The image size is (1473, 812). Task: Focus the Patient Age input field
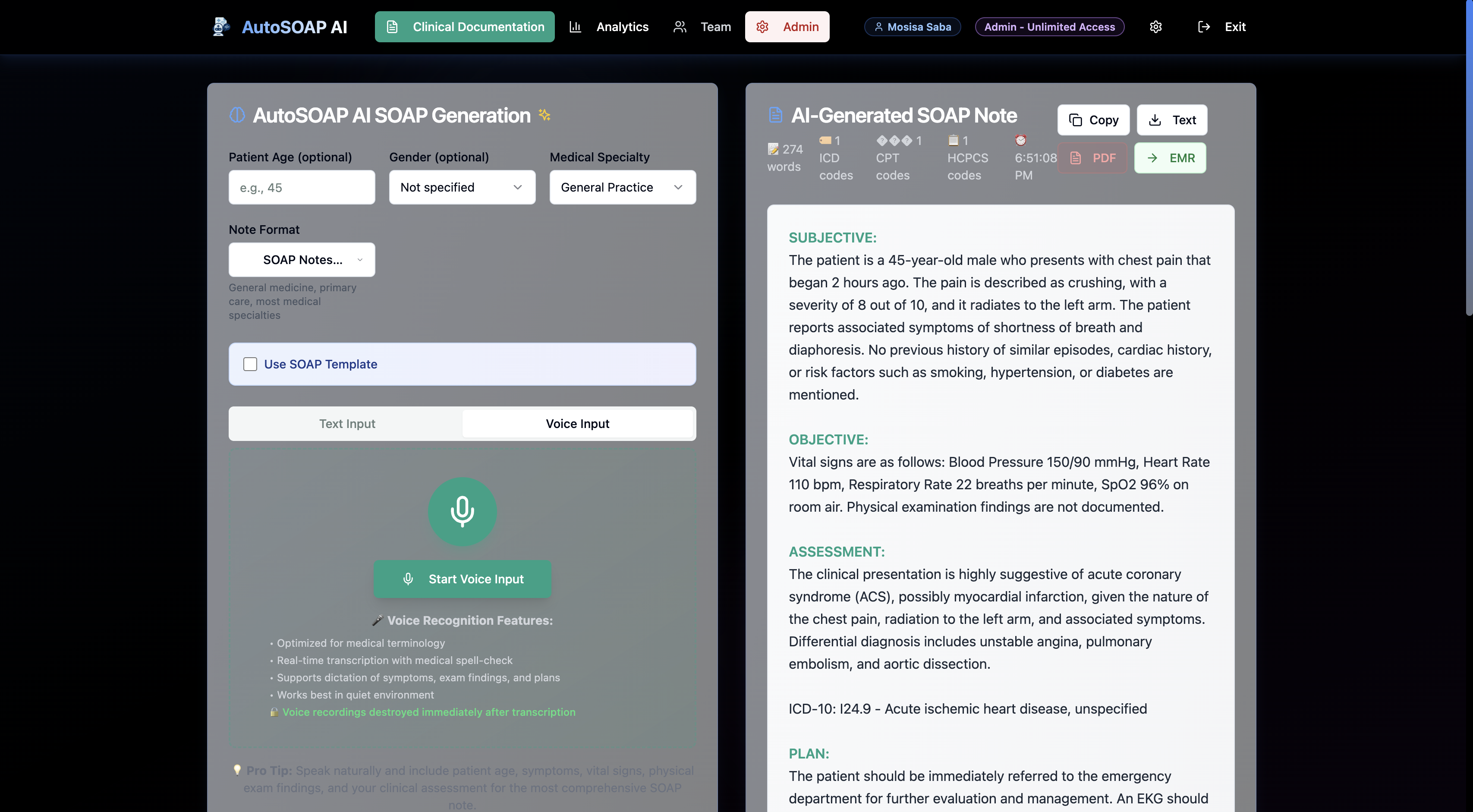click(302, 187)
